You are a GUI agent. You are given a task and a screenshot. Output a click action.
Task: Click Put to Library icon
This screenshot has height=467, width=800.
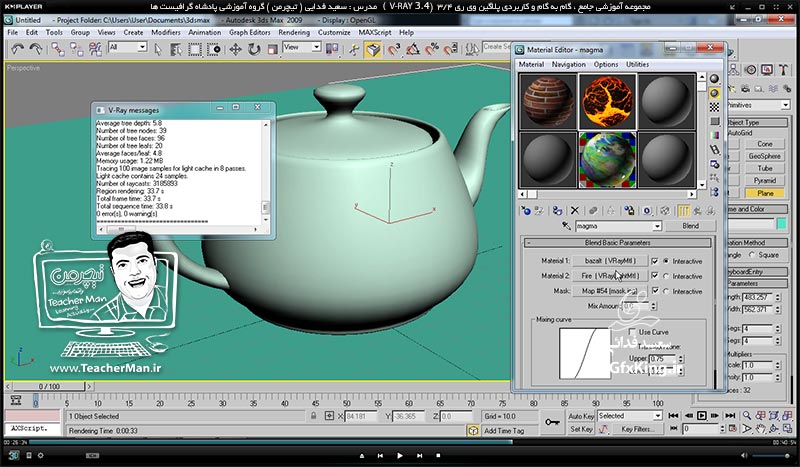pyautogui.click(x=629, y=211)
